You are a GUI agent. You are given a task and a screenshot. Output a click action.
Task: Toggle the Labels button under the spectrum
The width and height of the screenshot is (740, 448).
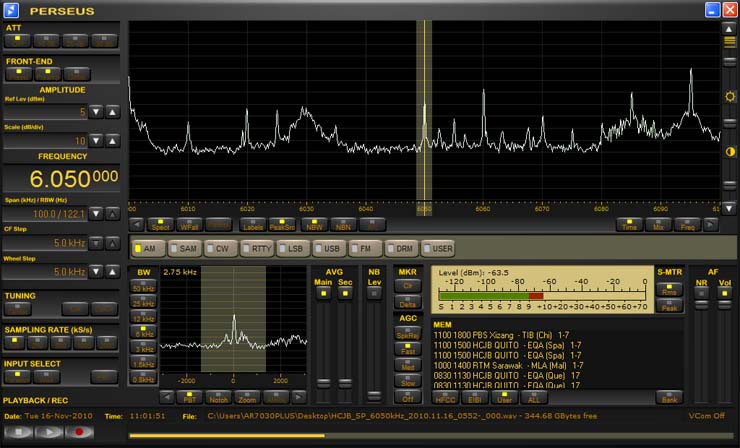[x=253, y=225]
